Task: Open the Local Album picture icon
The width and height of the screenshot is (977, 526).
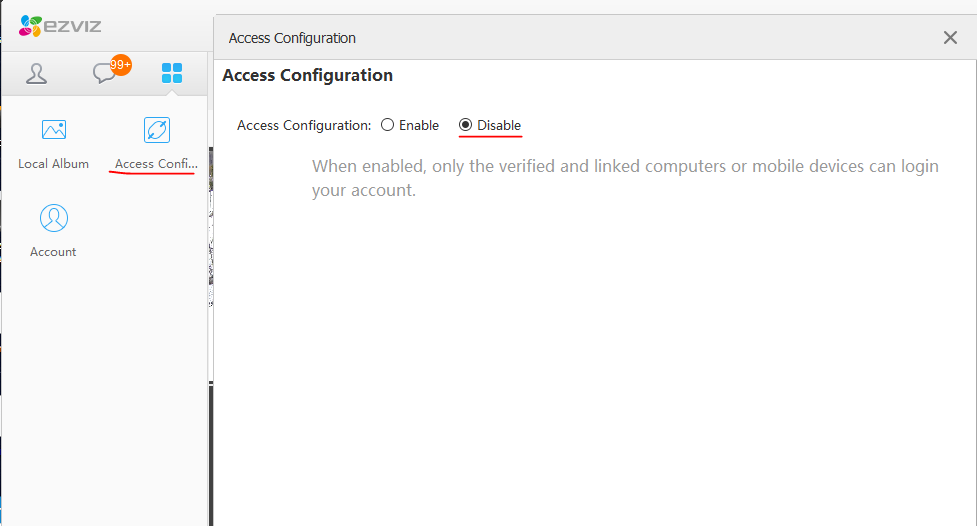Action: click(53, 130)
